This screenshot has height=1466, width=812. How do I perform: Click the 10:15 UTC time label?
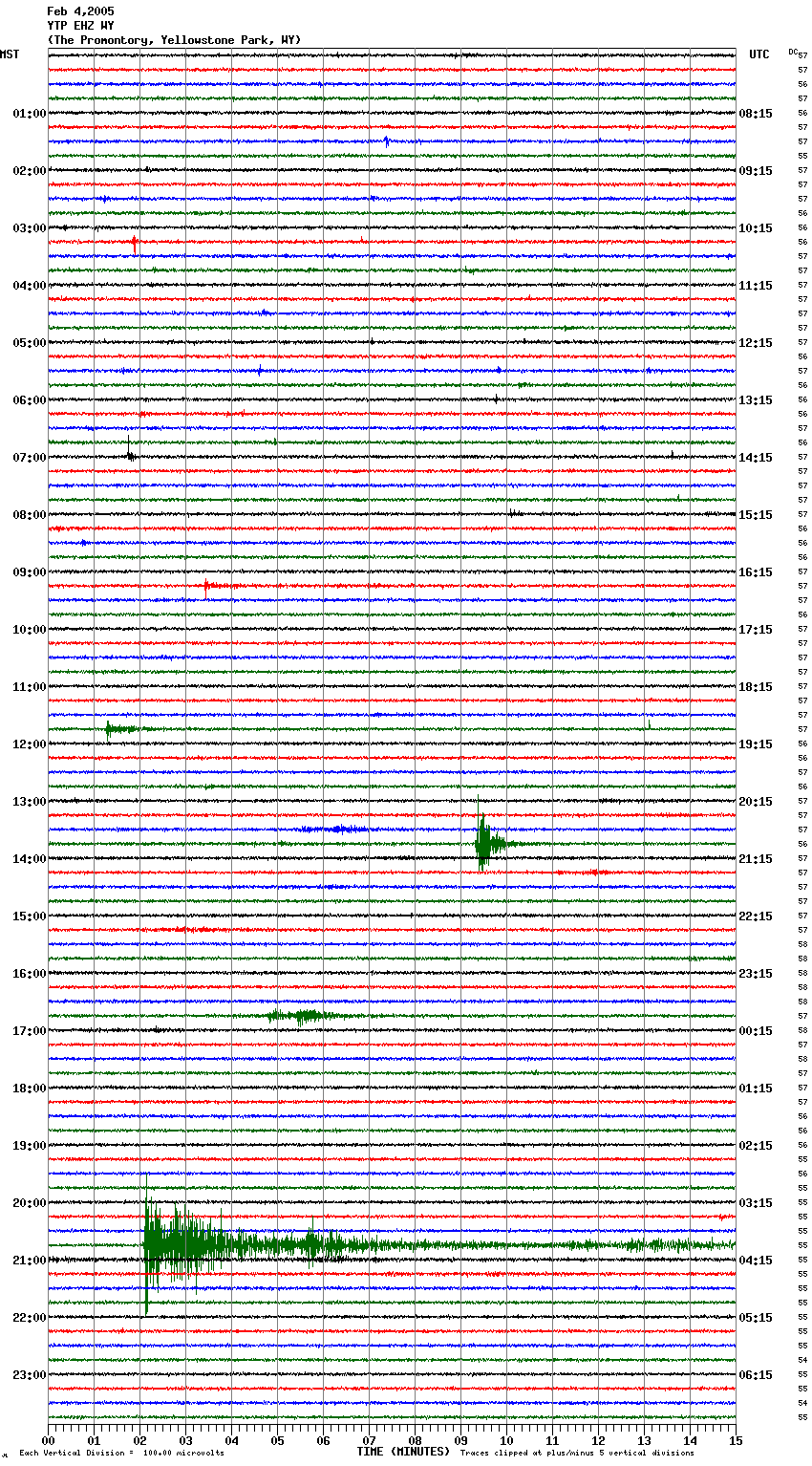point(756,228)
